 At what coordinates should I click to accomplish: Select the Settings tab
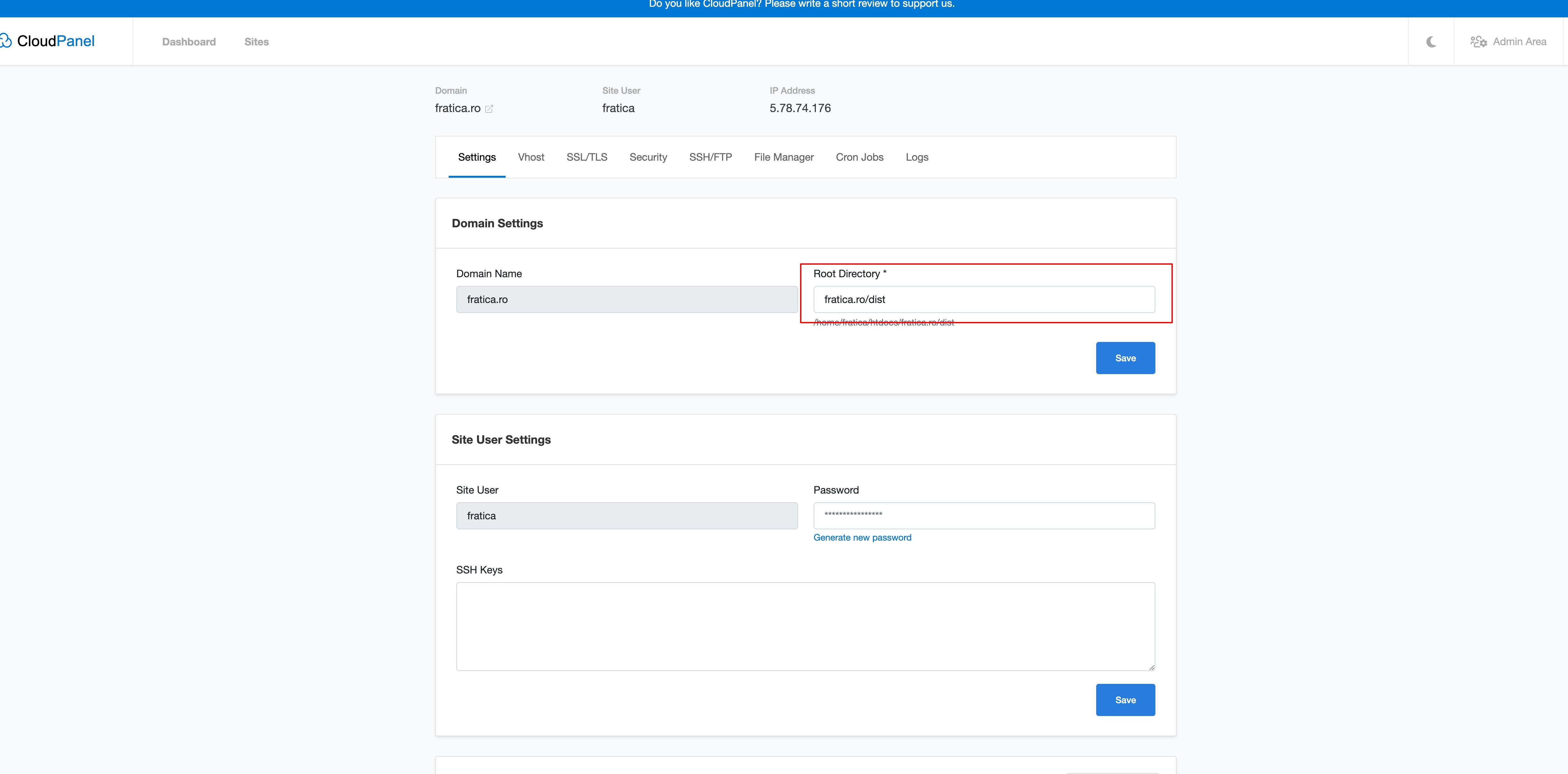tap(477, 157)
